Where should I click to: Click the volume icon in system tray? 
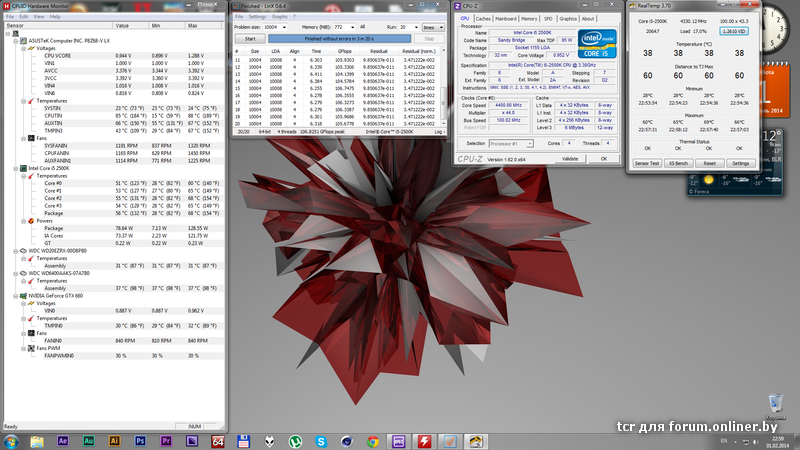click(x=756, y=442)
